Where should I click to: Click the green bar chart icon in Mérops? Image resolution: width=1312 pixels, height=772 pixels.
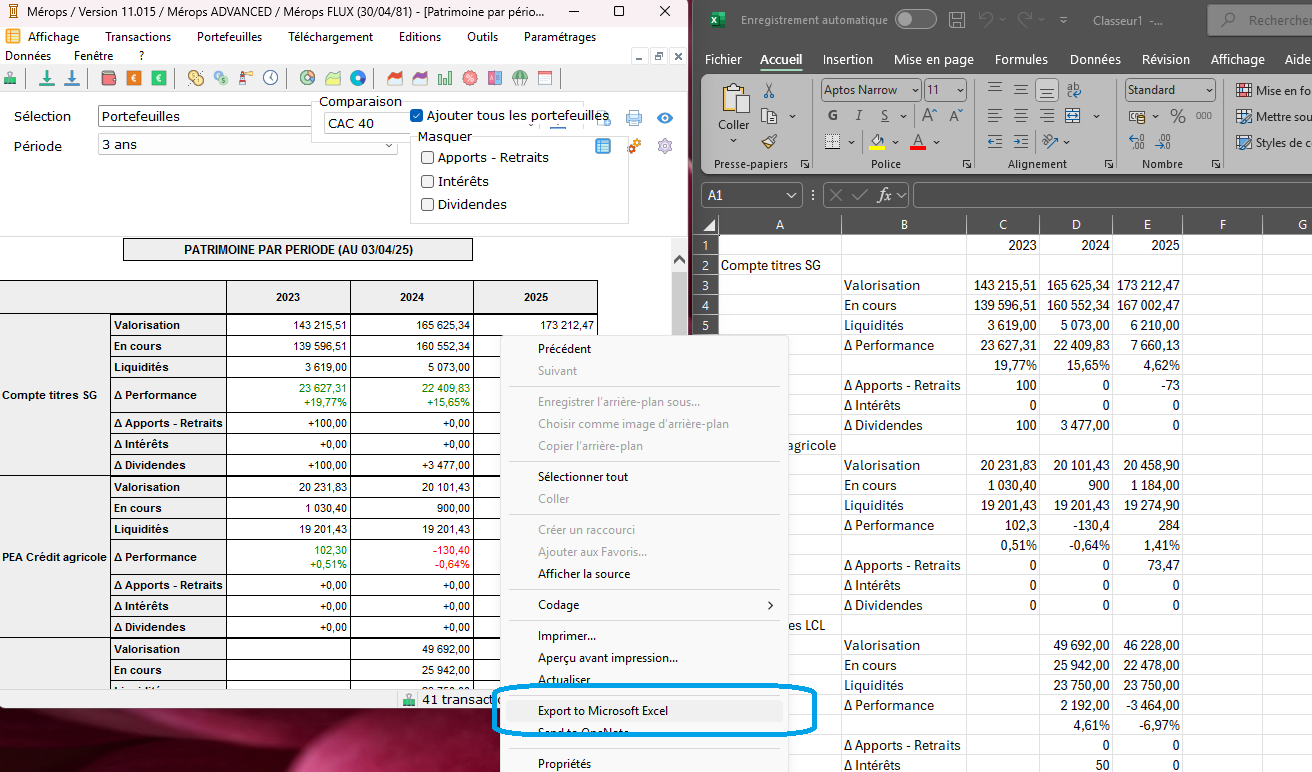[x=445, y=78]
